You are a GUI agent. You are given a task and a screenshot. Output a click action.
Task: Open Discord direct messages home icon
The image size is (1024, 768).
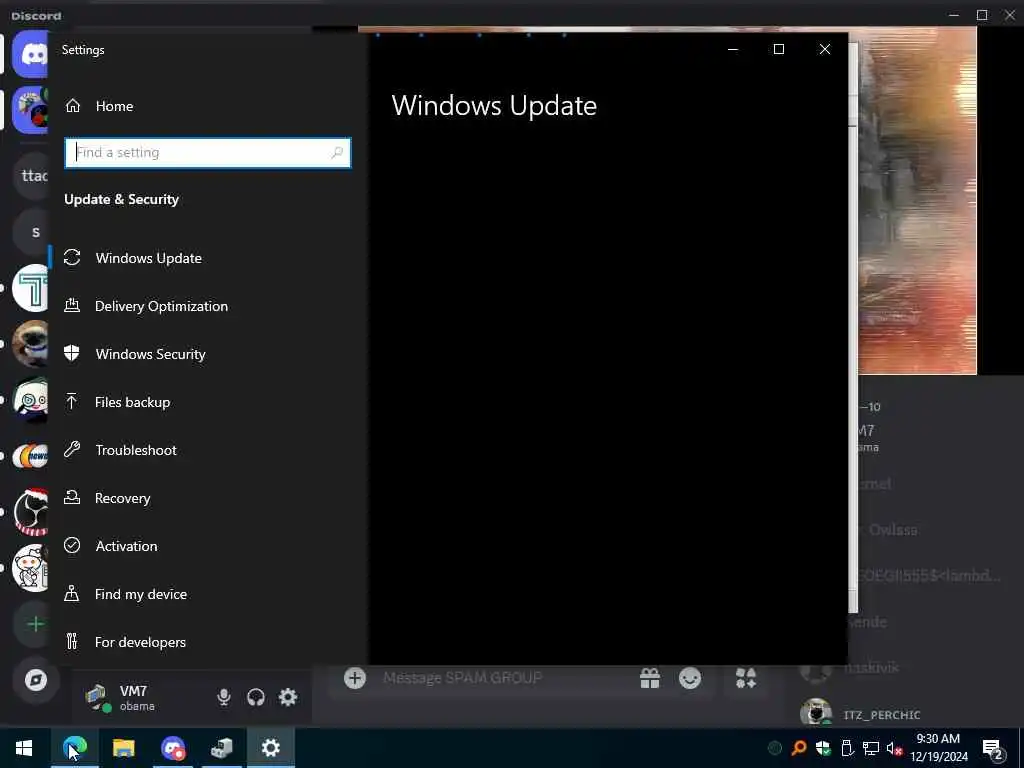(30, 54)
